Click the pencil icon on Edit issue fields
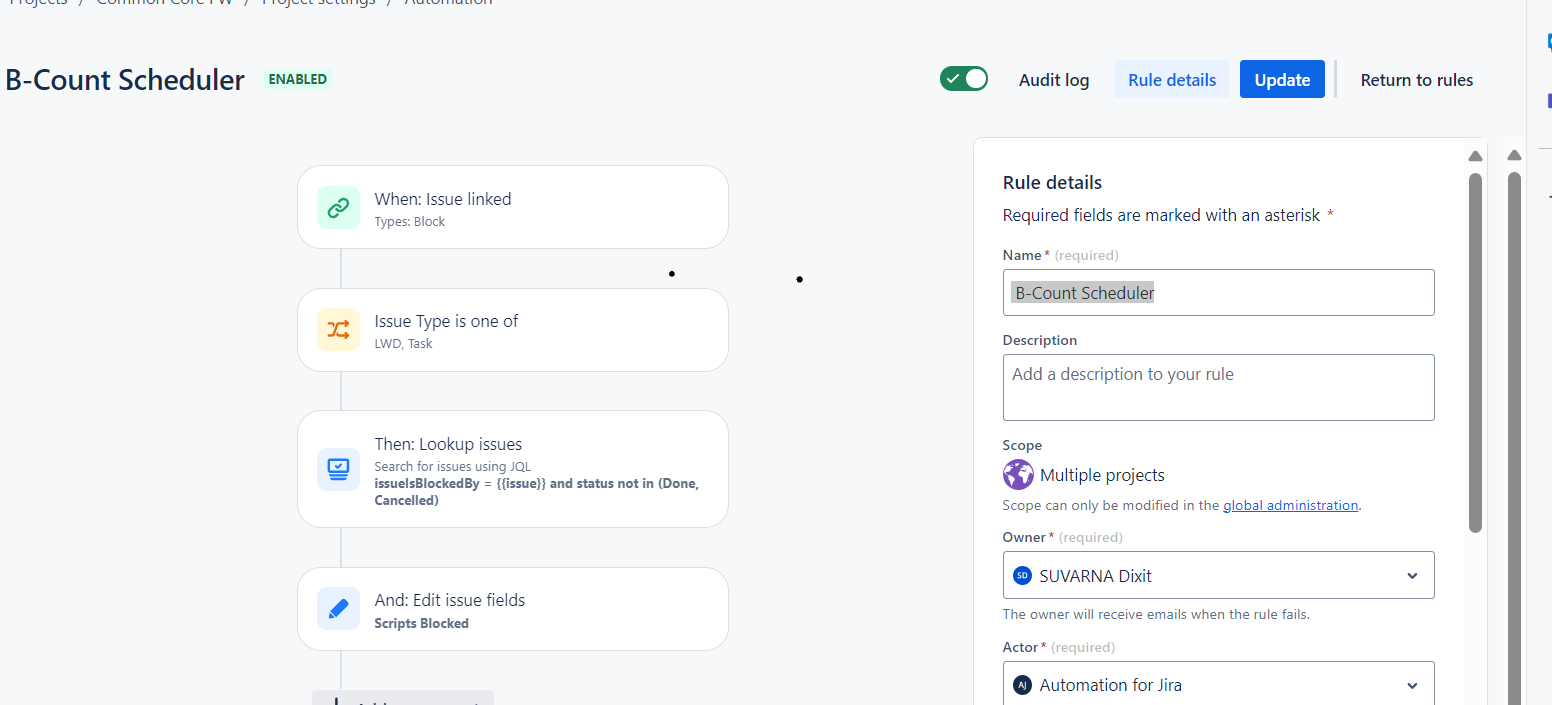 [338, 608]
